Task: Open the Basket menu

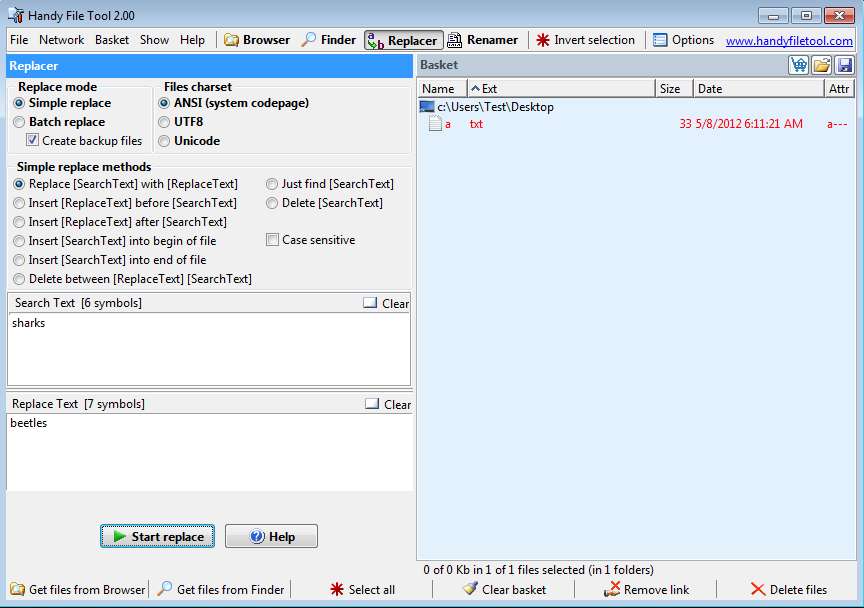Action: click(x=112, y=40)
